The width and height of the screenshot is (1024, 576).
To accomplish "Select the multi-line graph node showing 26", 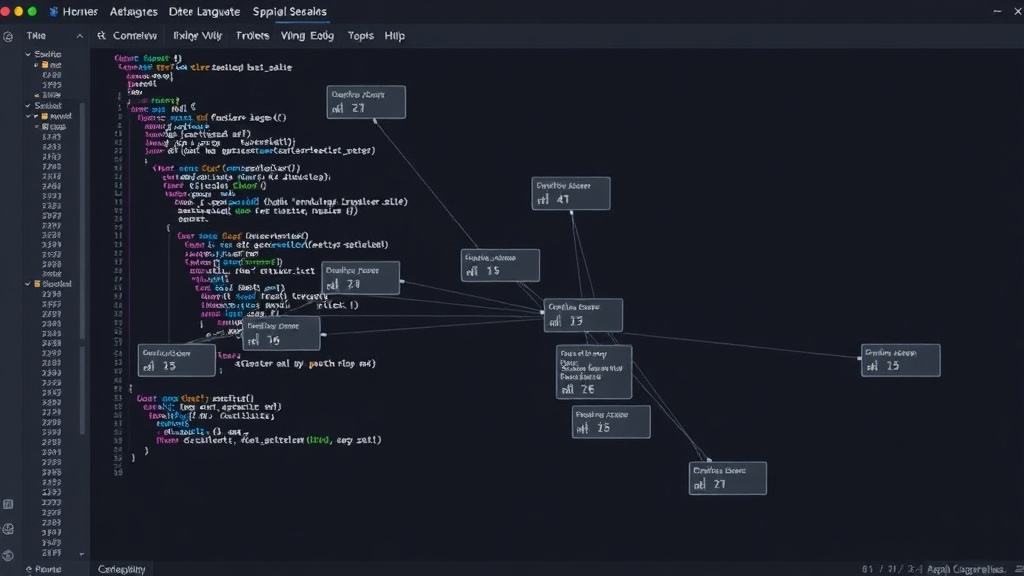I will tap(594, 372).
